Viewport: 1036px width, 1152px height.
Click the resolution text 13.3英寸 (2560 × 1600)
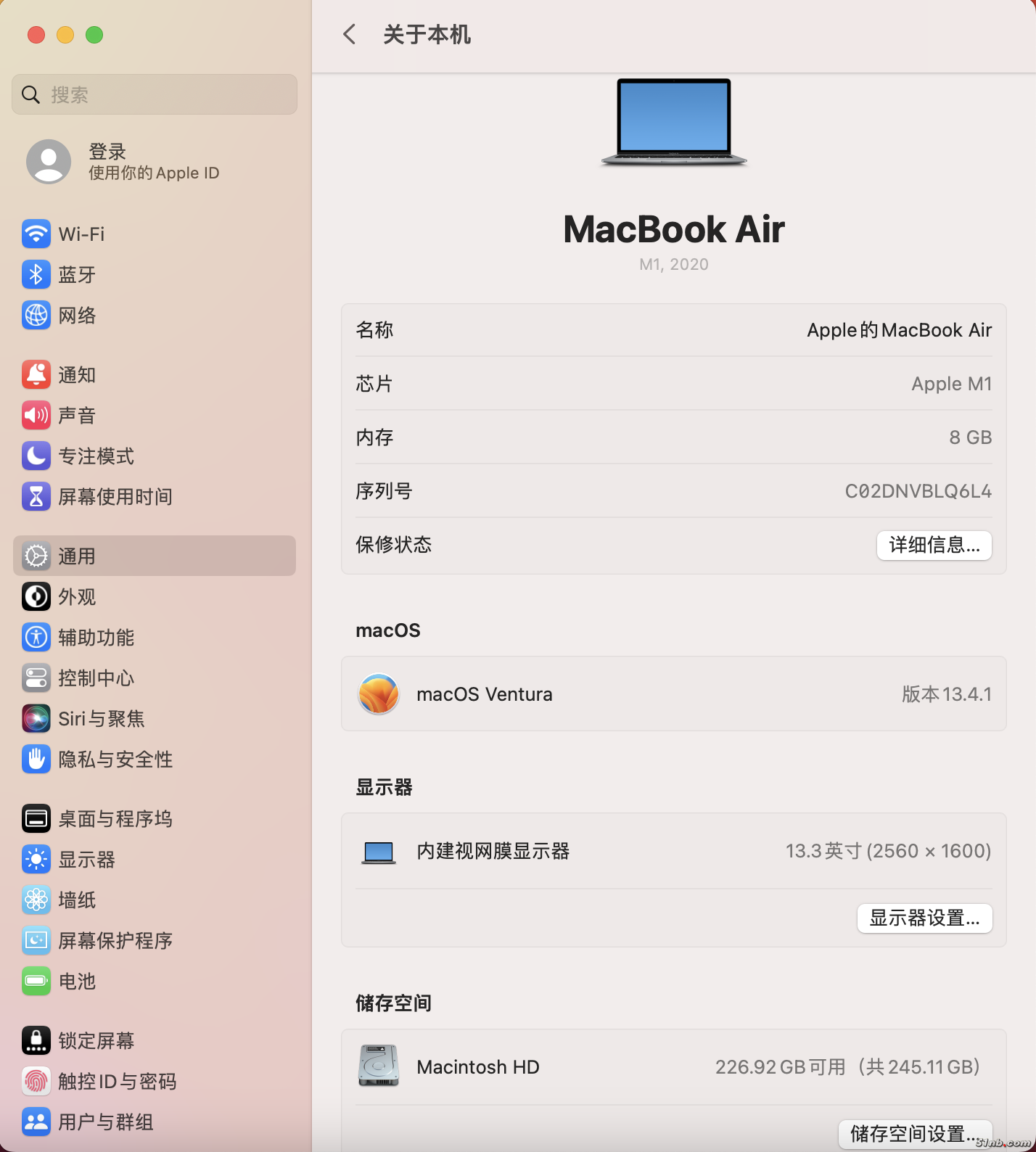pyautogui.click(x=889, y=851)
